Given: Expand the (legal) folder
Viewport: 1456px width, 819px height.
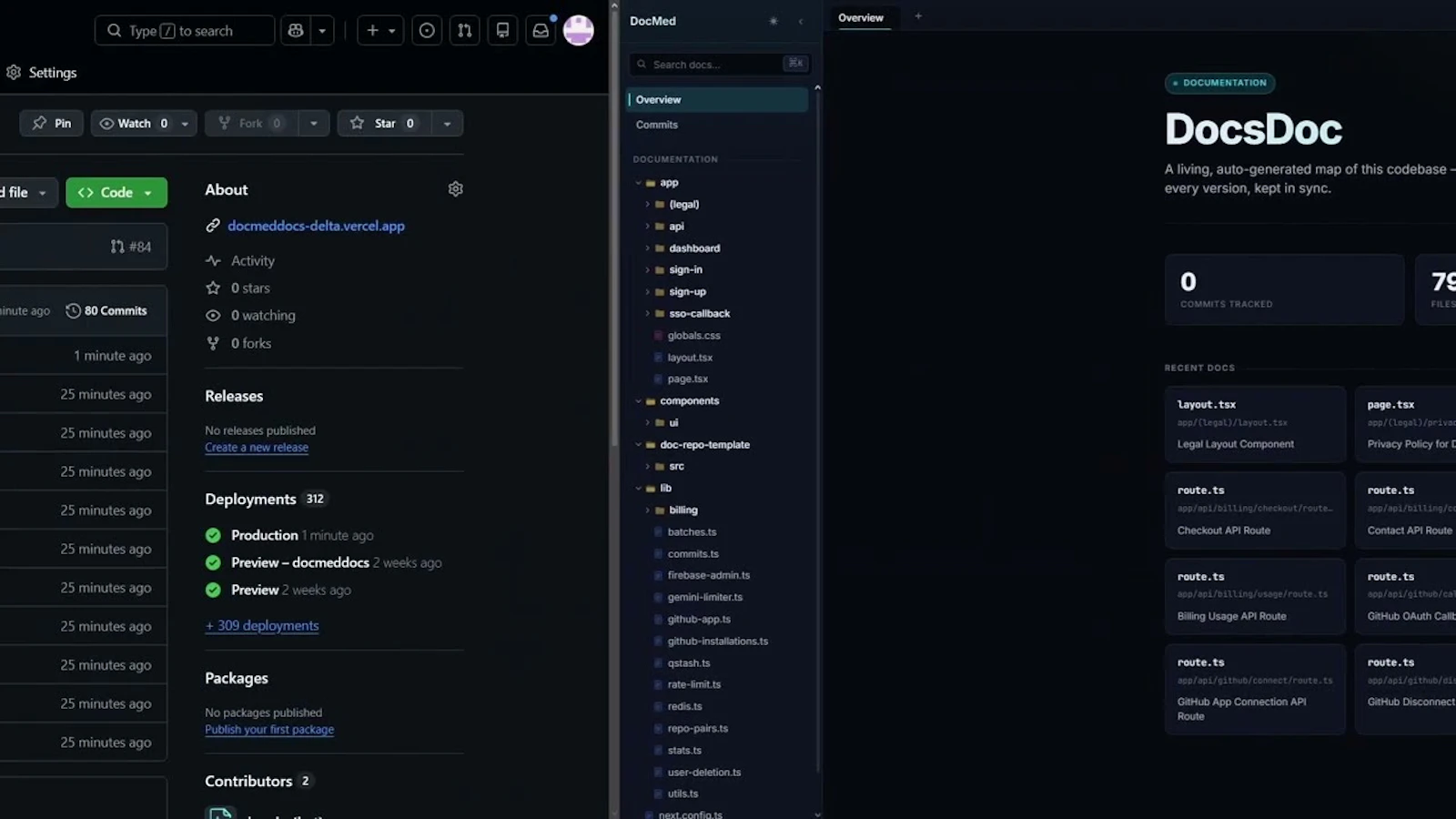Looking at the screenshot, I should click(648, 205).
